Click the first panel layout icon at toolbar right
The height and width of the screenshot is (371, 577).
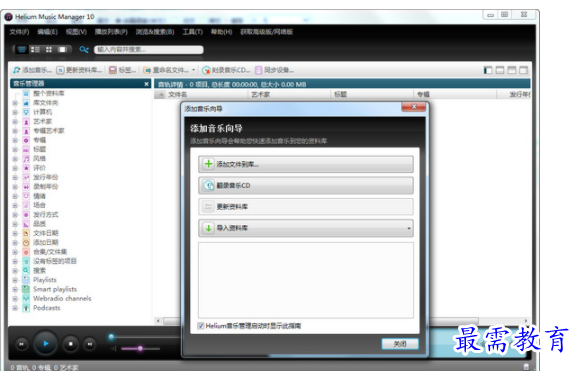[x=488, y=70]
